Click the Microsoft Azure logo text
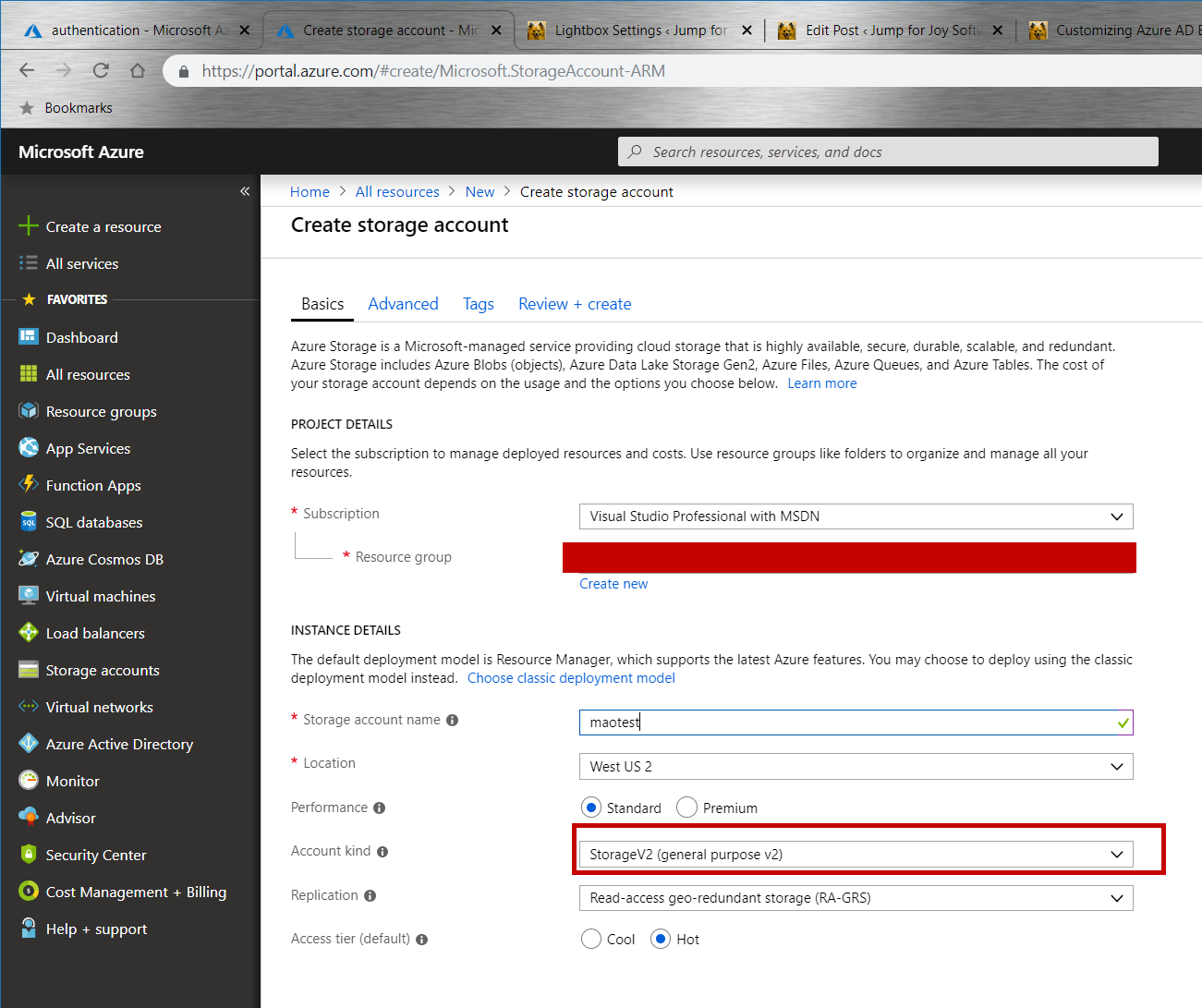1202x1008 pixels. [81, 152]
